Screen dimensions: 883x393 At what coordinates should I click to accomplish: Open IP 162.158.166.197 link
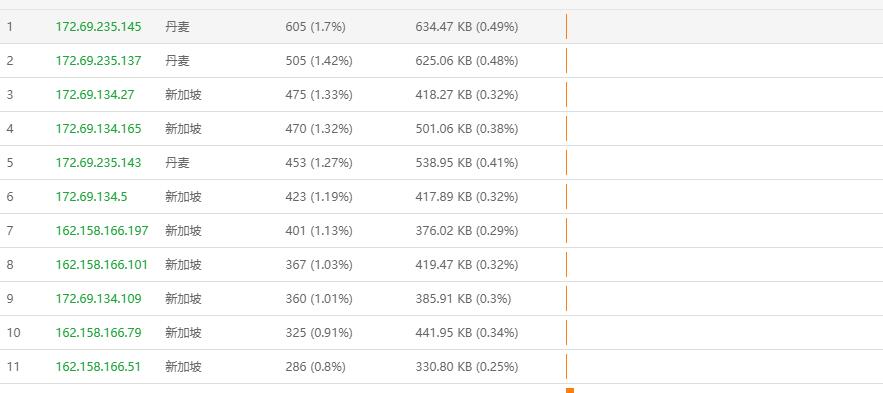(x=102, y=230)
